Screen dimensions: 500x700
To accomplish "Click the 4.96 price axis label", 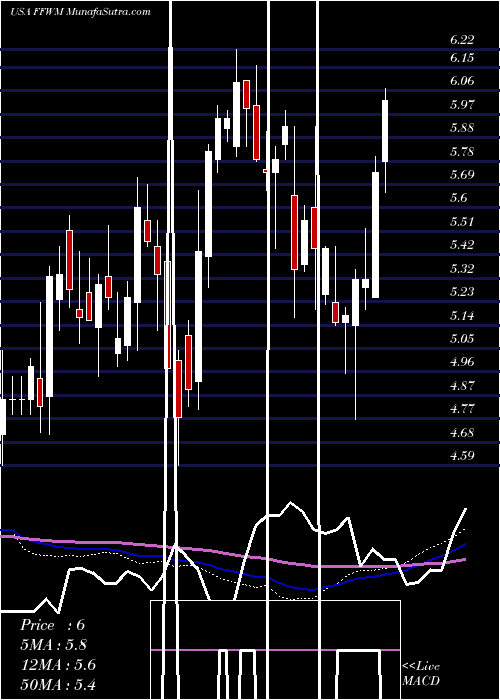I will [461, 362].
